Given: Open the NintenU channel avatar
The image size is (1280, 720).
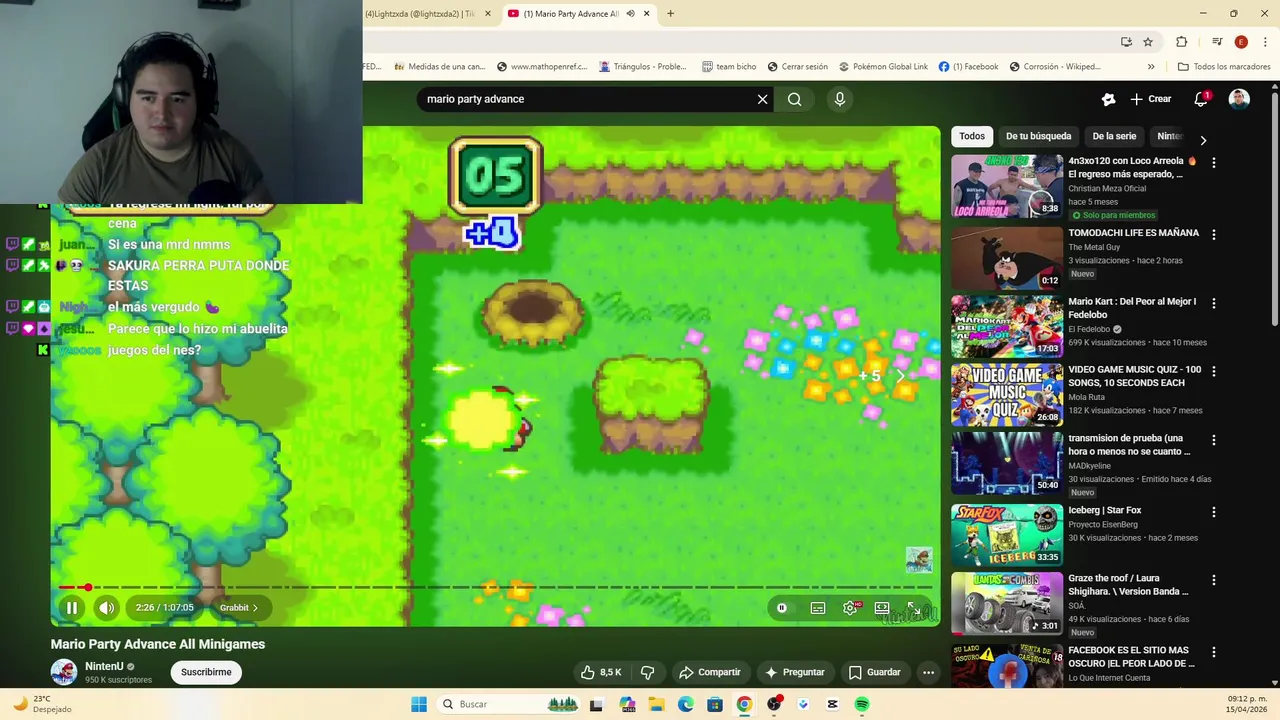Looking at the screenshot, I should point(64,672).
